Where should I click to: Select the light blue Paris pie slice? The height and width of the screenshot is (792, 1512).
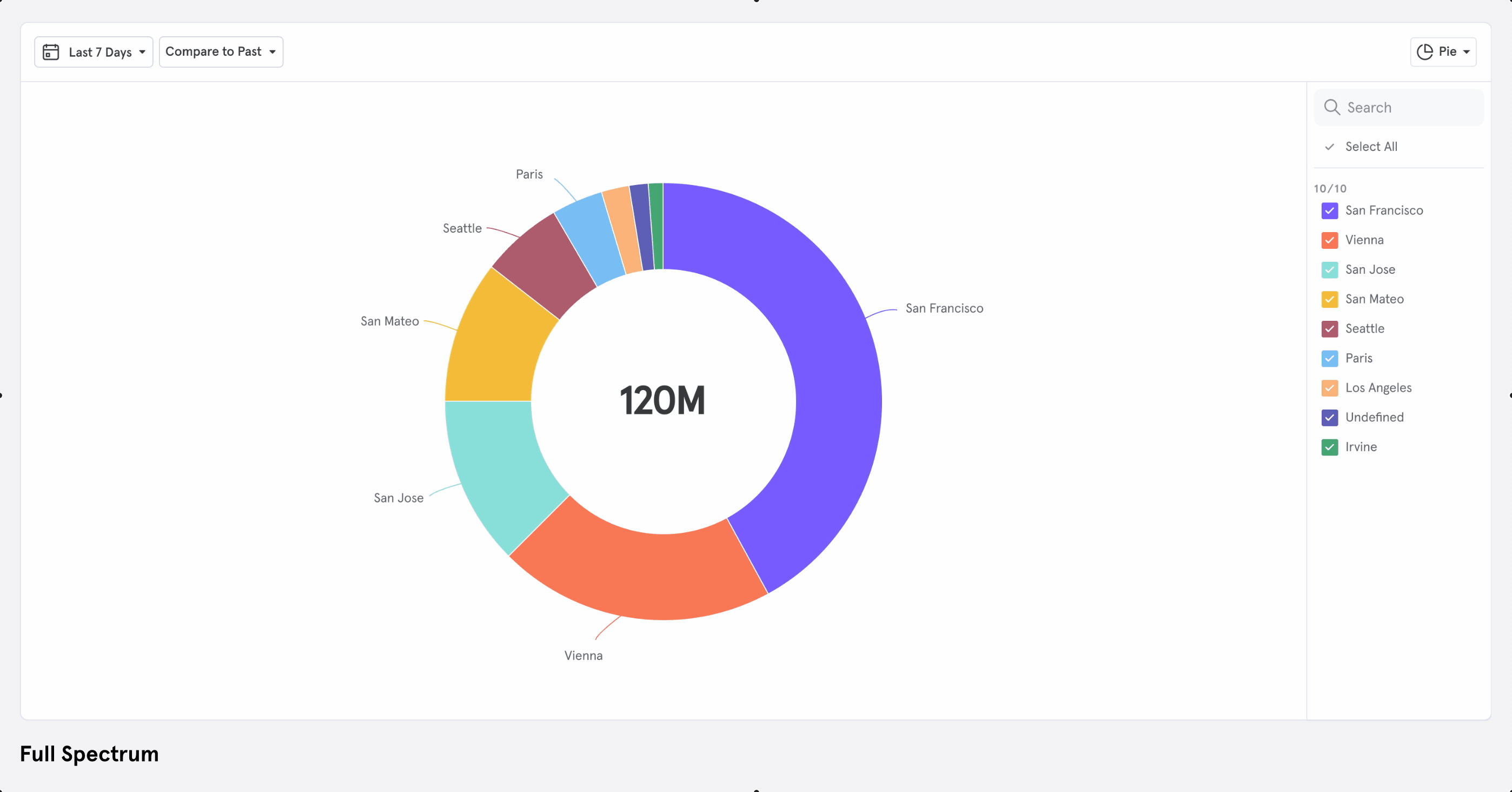[590, 238]
